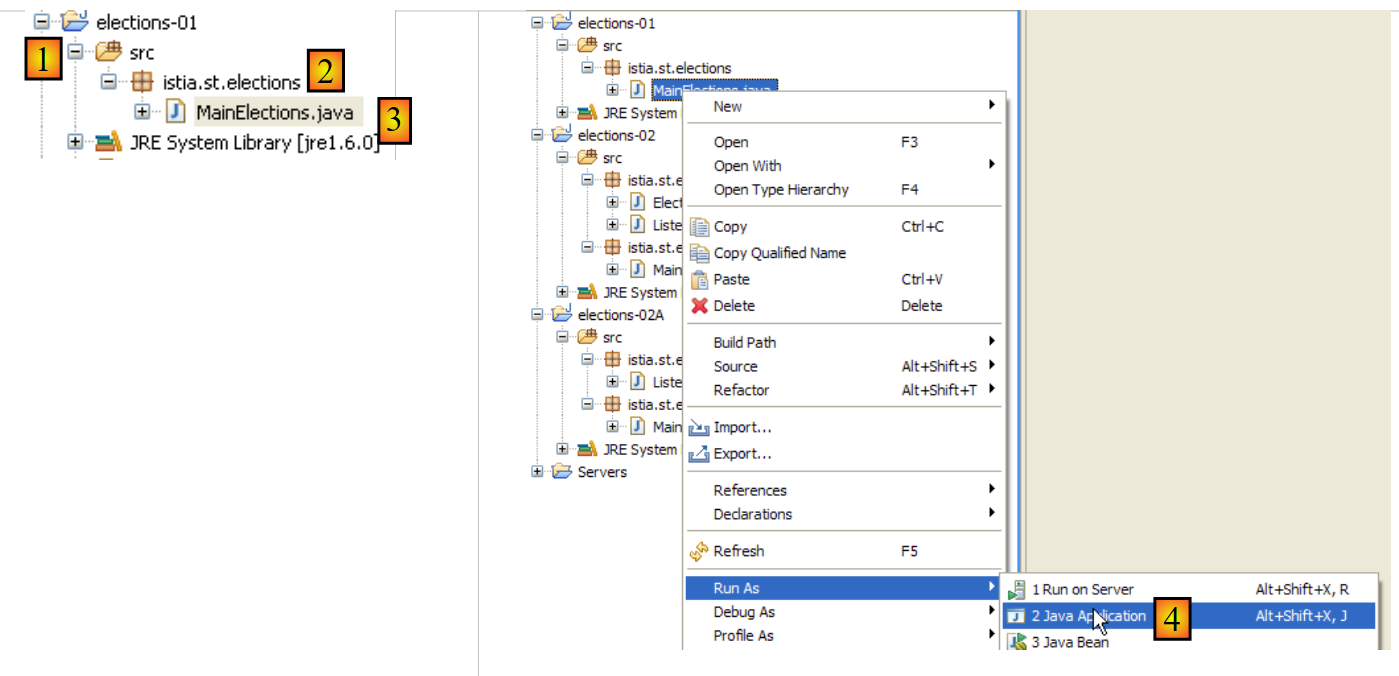Click the Copy icon in context menu
Screen dimensions: 1399x676
click(x=700, y=227)
